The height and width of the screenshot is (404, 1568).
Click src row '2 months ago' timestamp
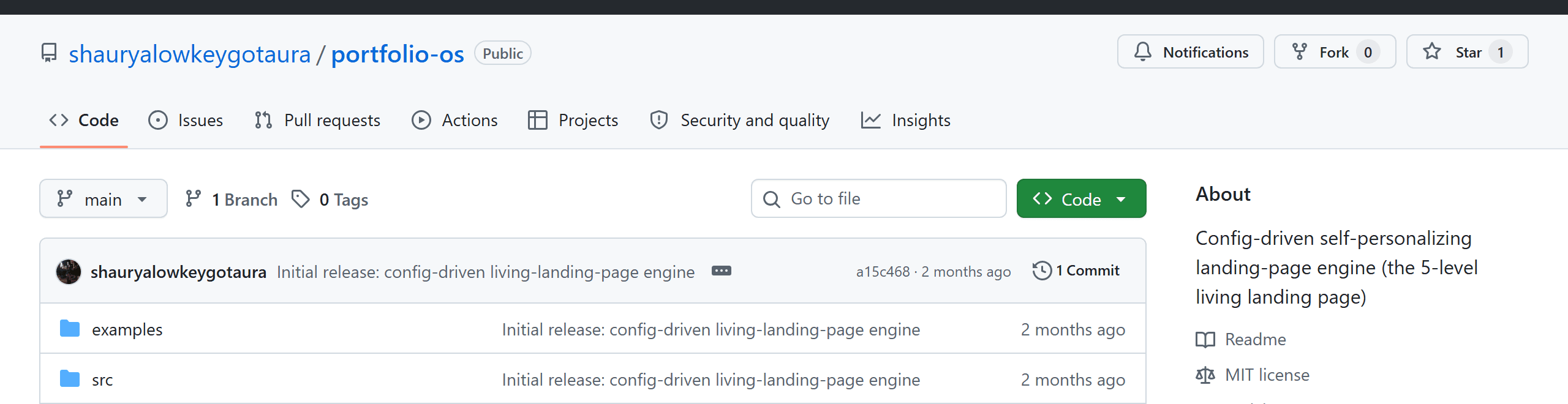click(1072, 380)
